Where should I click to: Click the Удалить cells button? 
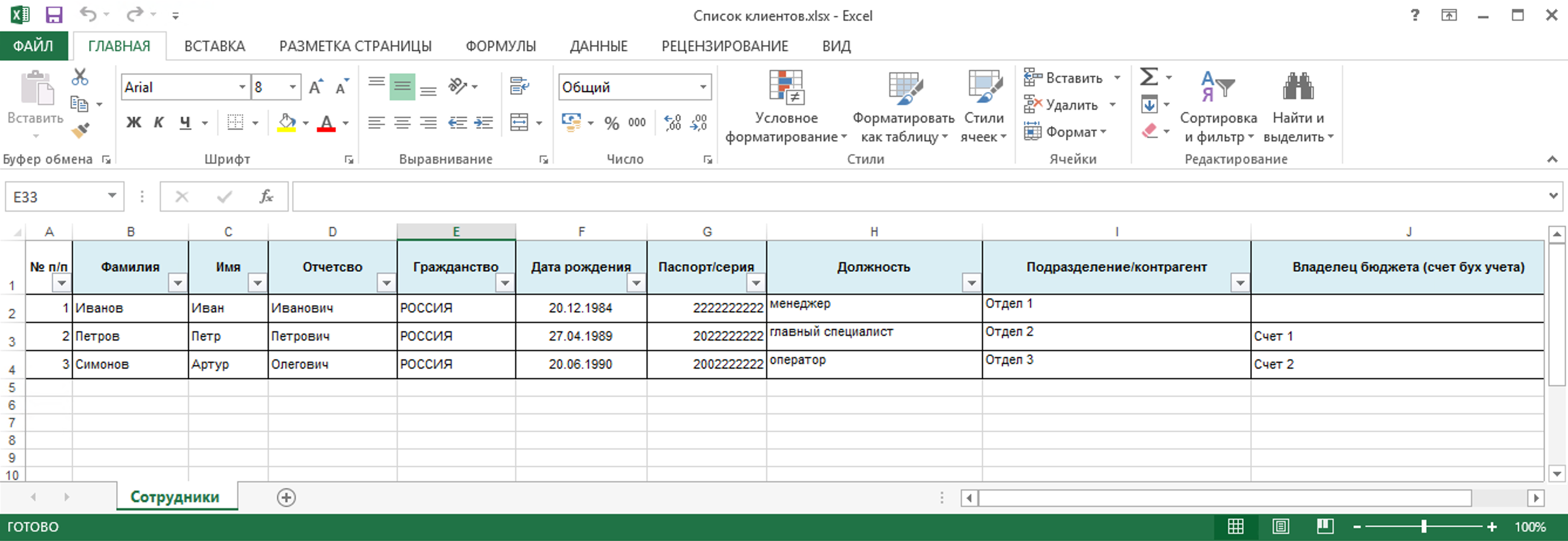pyautogui.click(x=1070, y=105)
